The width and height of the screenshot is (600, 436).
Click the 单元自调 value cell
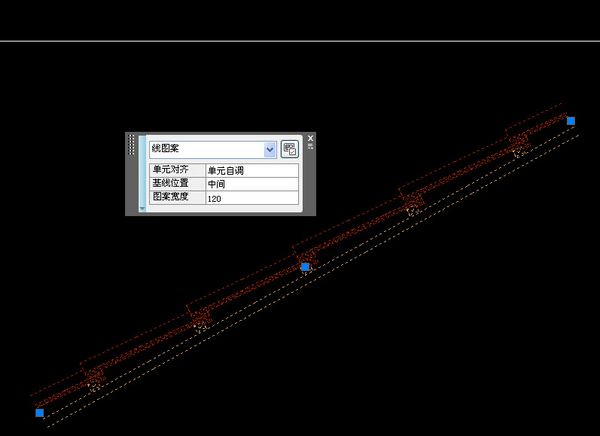pyautogui.click(x=252, y=170)
